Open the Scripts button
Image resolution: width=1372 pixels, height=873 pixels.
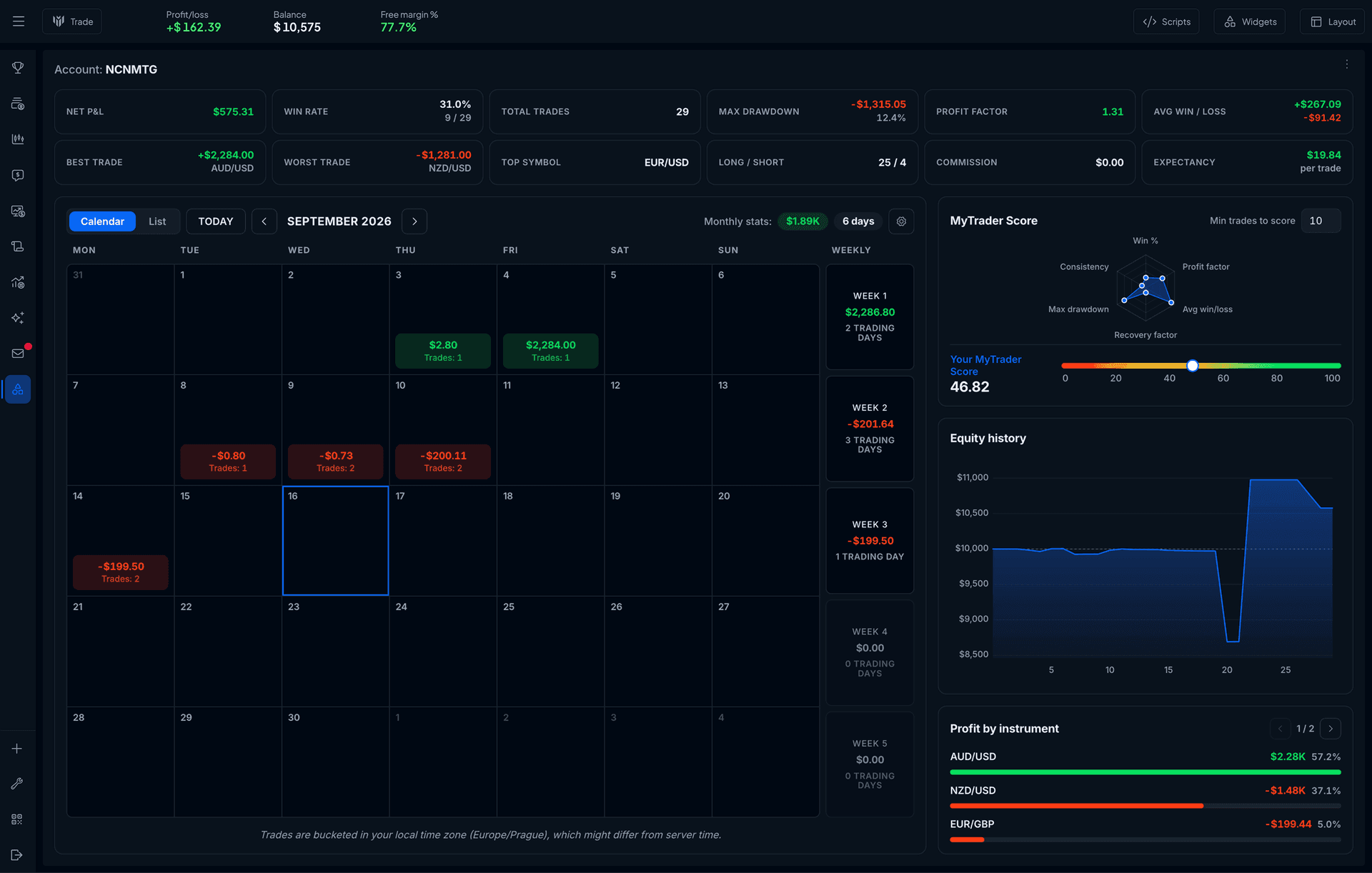(1166, 21)
